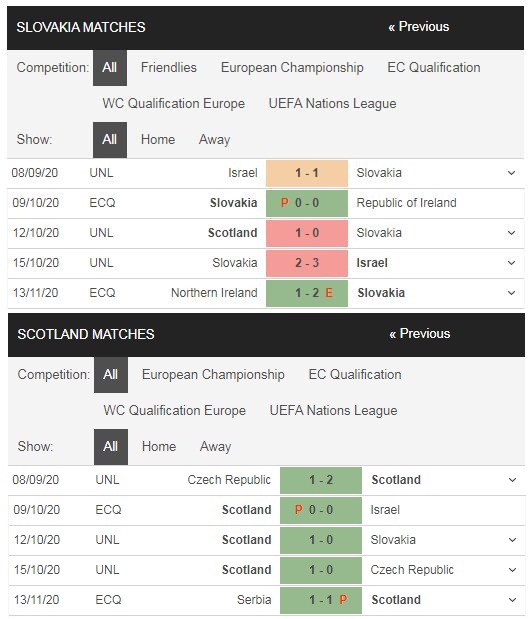The width and height of the screenshot is (532, 619).
Task: Click the red 2-3 Slovakia vs Israel score
Action: tap(307, 263)
